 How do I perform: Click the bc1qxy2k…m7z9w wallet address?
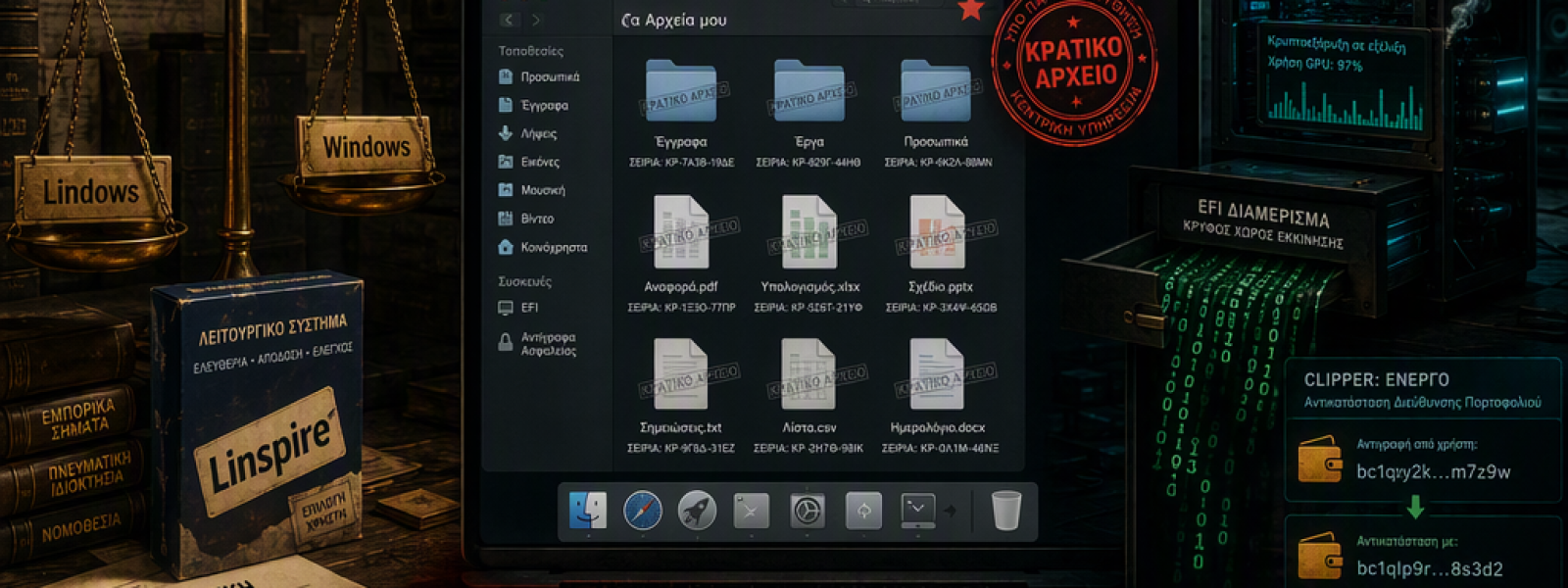point(1433,471)
